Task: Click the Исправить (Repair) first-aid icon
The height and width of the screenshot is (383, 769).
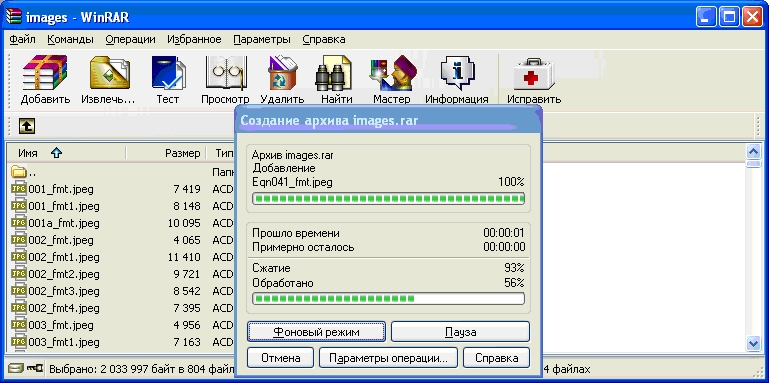Action: pyautogui.click(x=534, y=79)
